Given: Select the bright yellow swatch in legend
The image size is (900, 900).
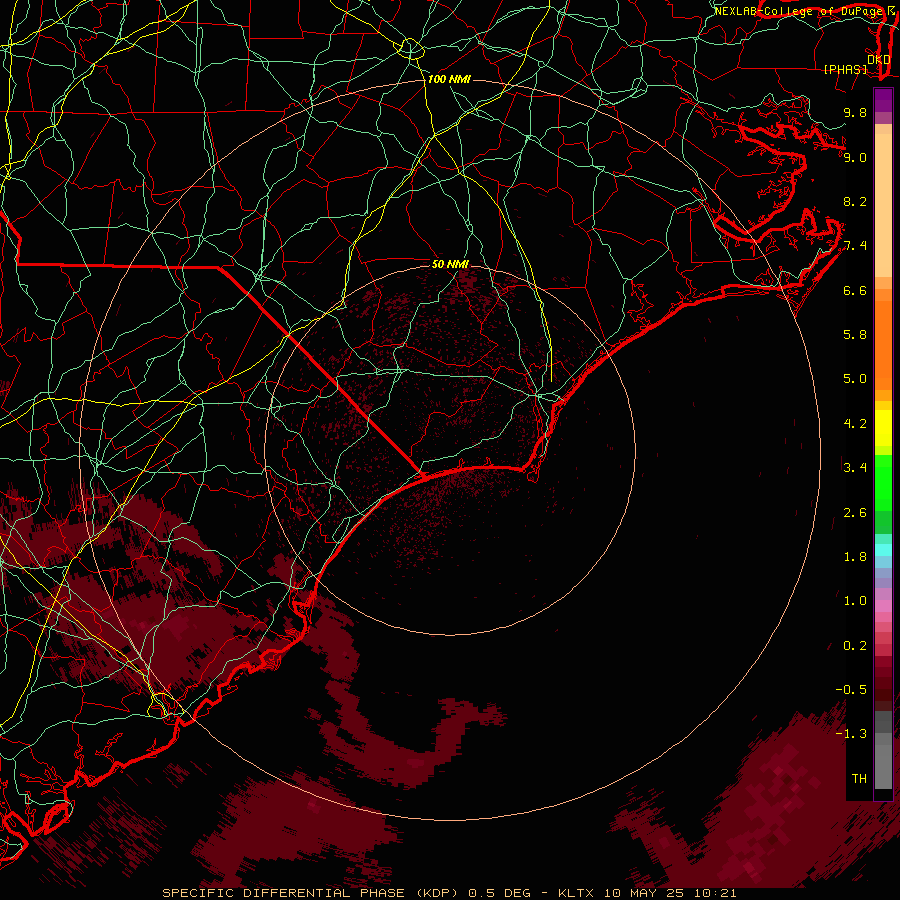Looking at the screenshot, I should [883, 428].
